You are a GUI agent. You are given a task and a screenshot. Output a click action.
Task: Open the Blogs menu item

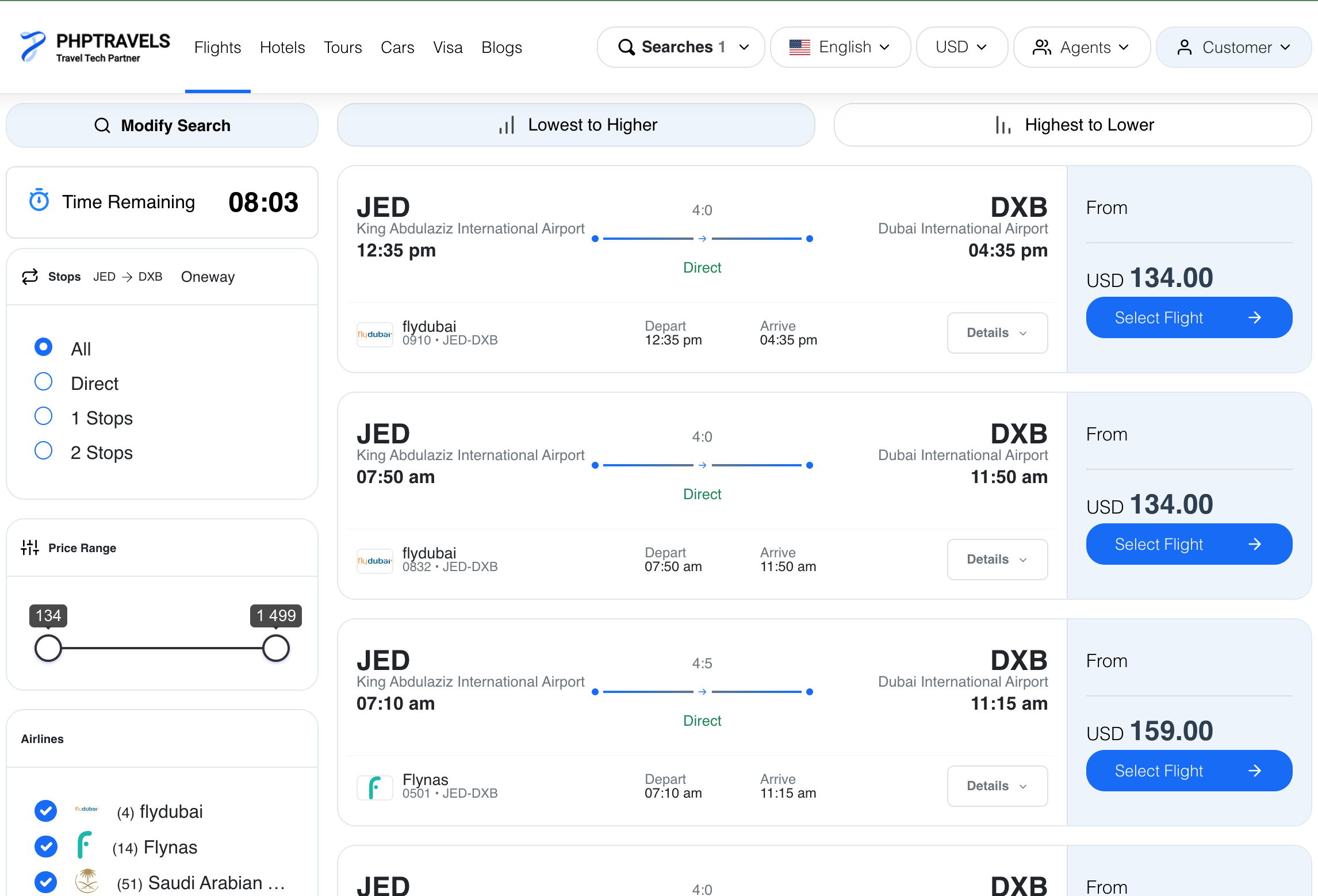(502, 47)
